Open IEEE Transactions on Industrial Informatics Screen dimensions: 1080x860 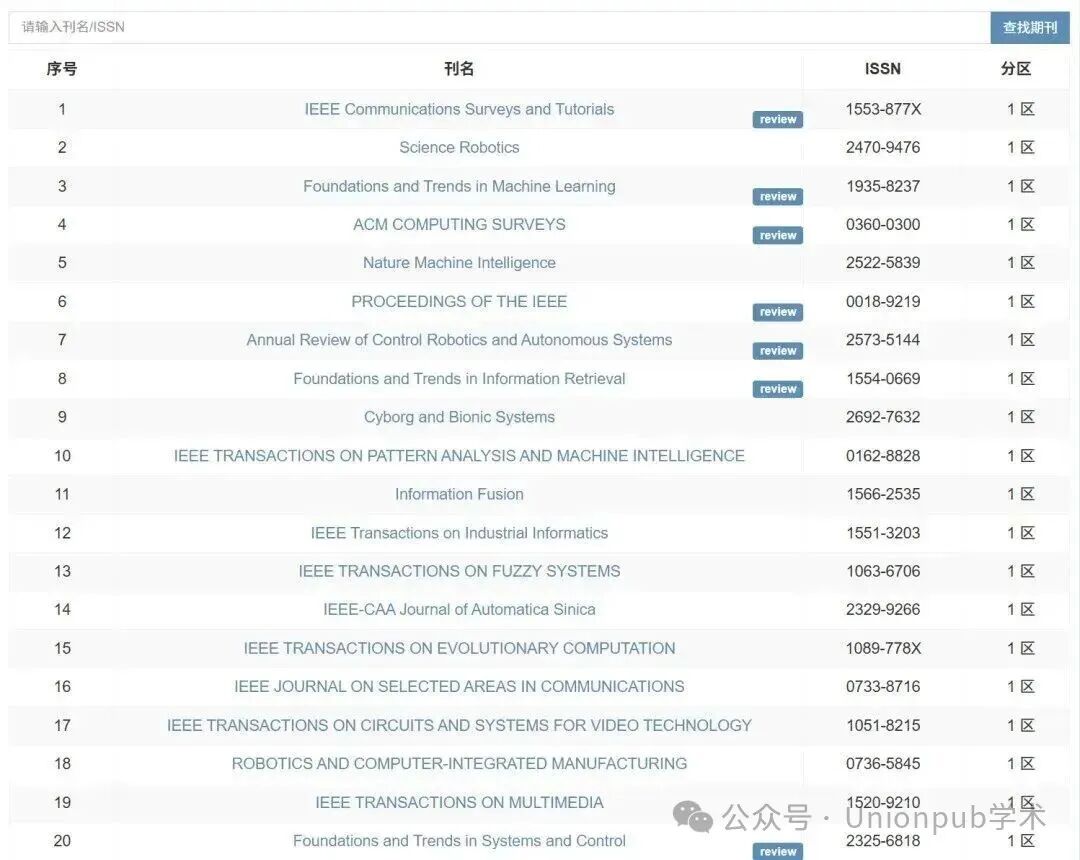[459, 532]
